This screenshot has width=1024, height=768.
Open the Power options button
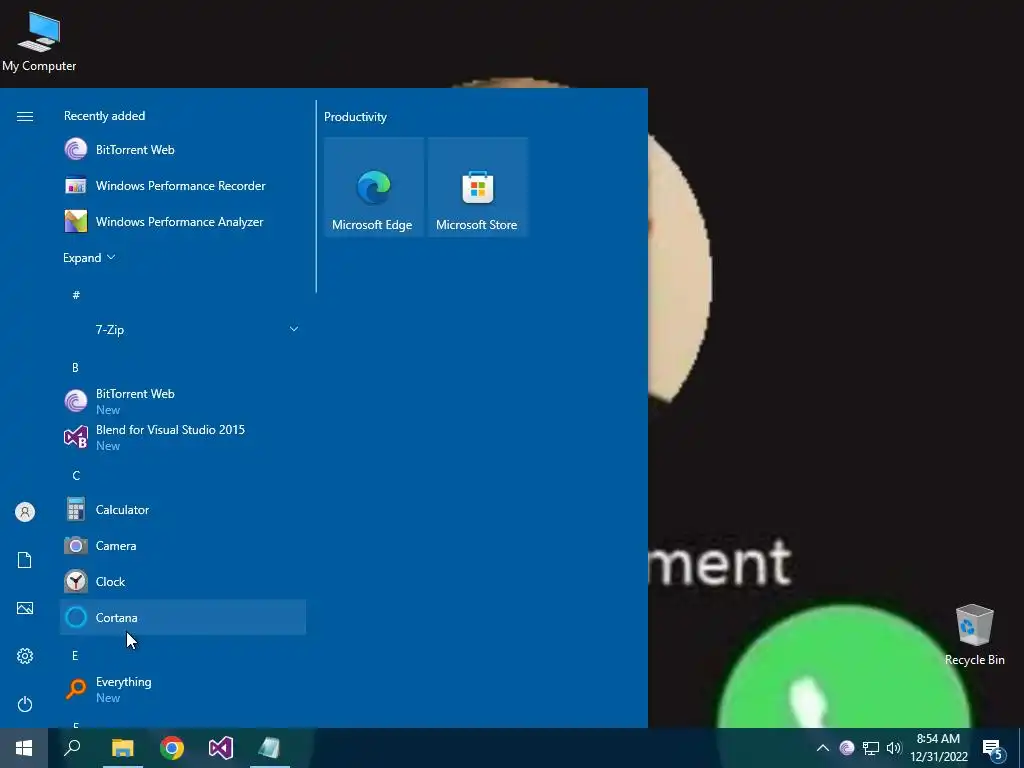[25, 704]
